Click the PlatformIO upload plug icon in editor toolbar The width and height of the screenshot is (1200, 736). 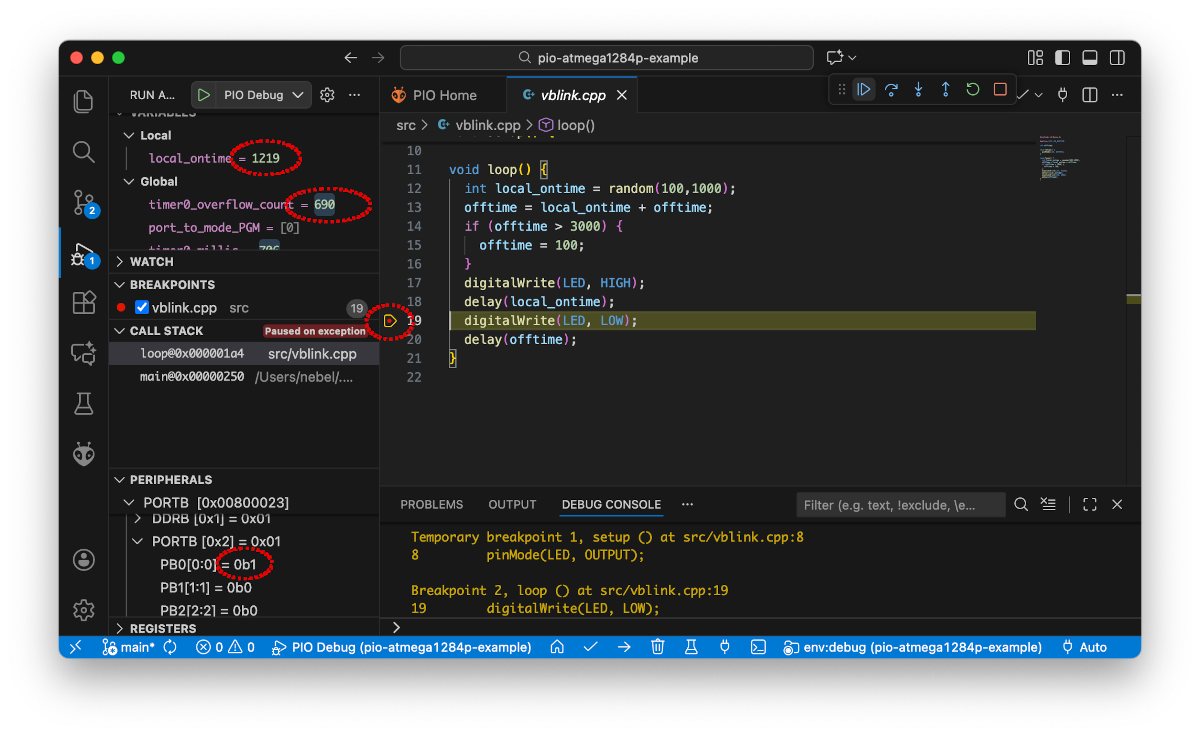[1063, 95]
